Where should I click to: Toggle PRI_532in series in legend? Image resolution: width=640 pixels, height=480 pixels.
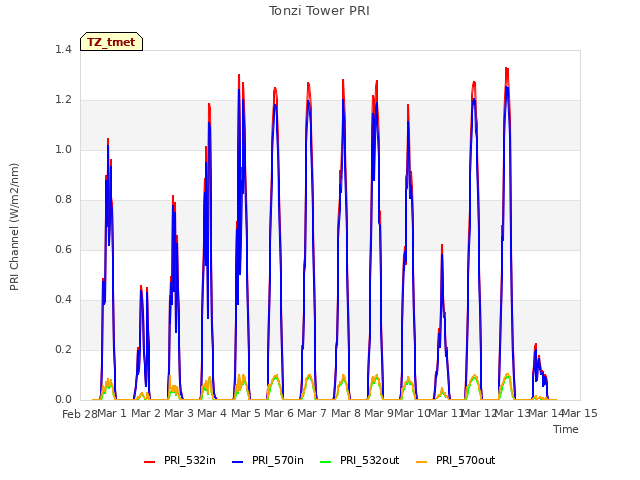(180, 460)
